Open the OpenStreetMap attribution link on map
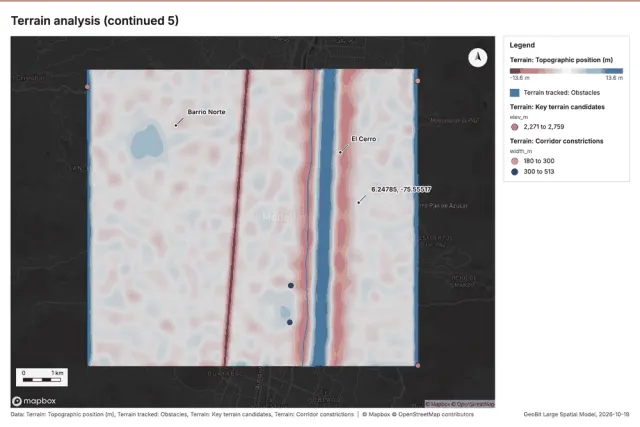The width and height of the screenshot is (640, 427). (474, 404)
